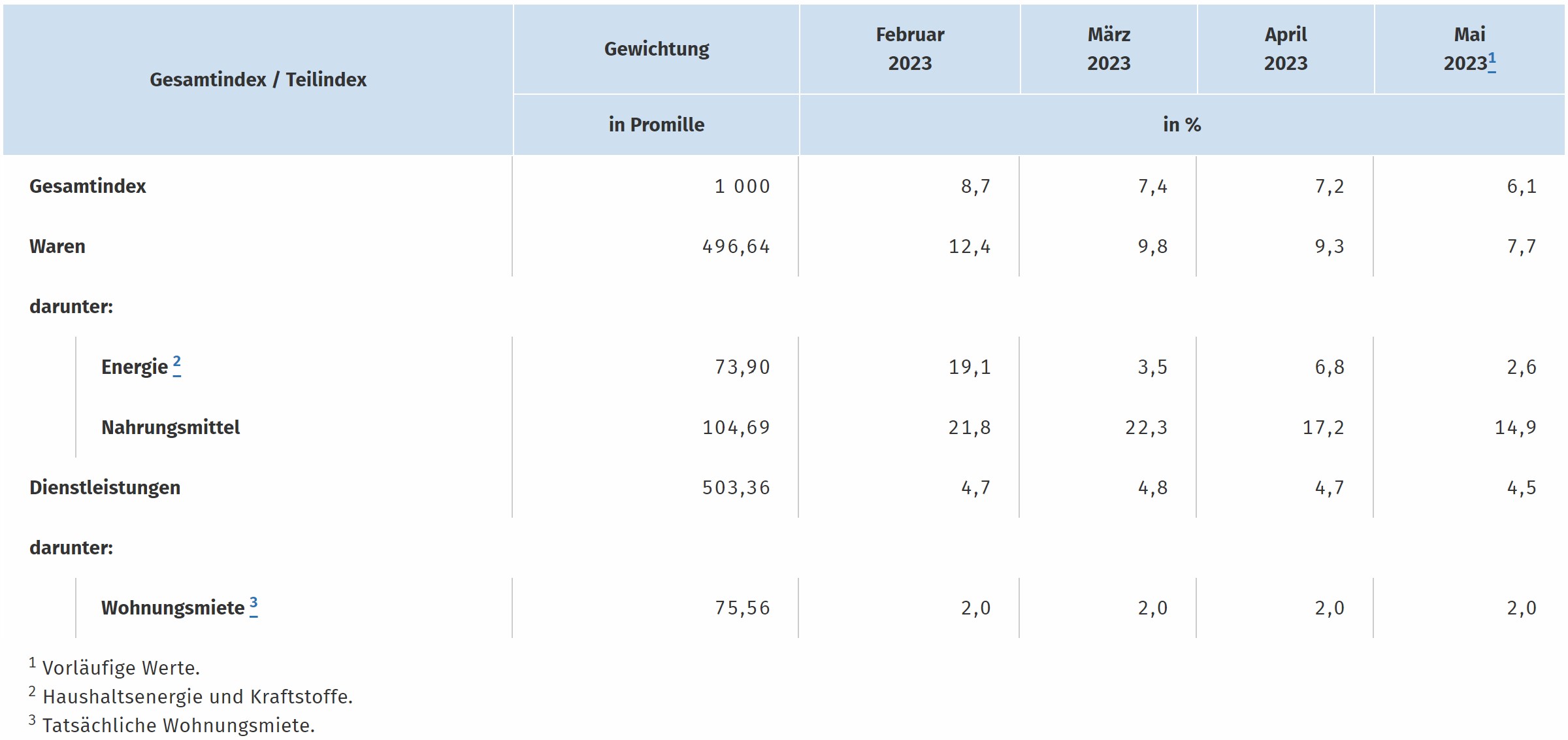Select the Gesamtindex row label
Image resolution: width=1568 pixels, height=740 pixels.
click(x=88, y=186)
